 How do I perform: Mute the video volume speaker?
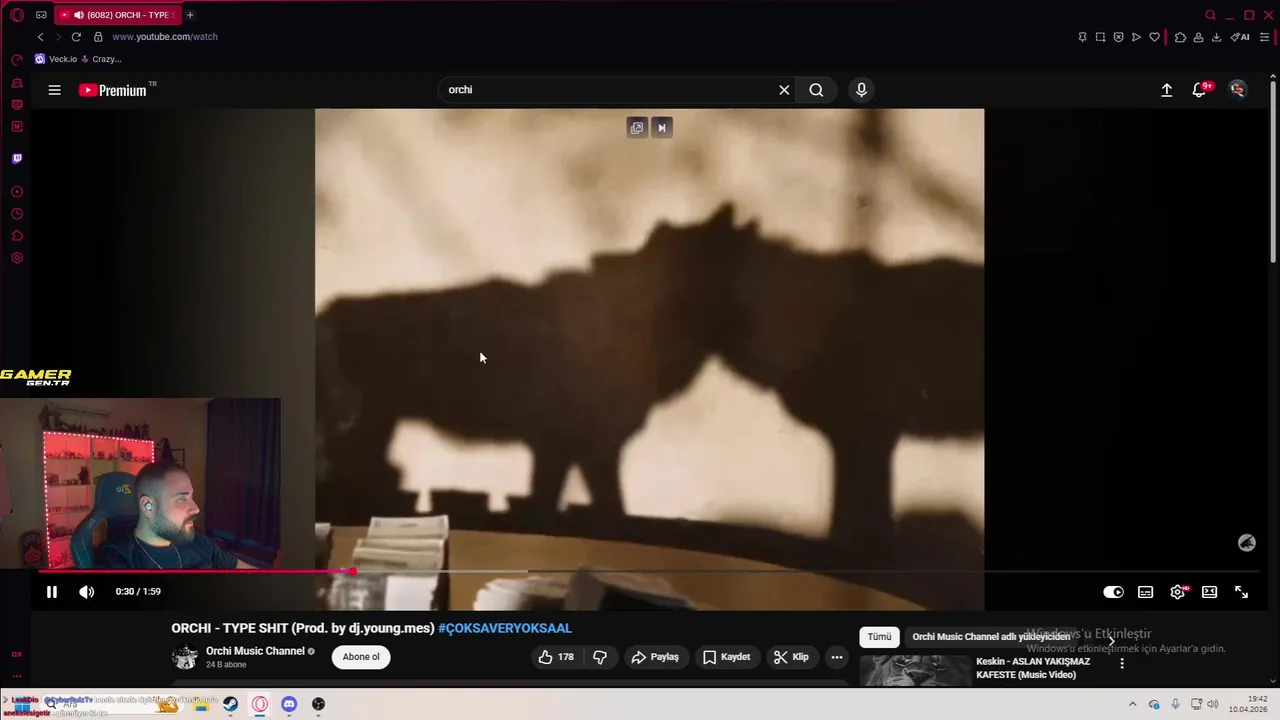87,592
